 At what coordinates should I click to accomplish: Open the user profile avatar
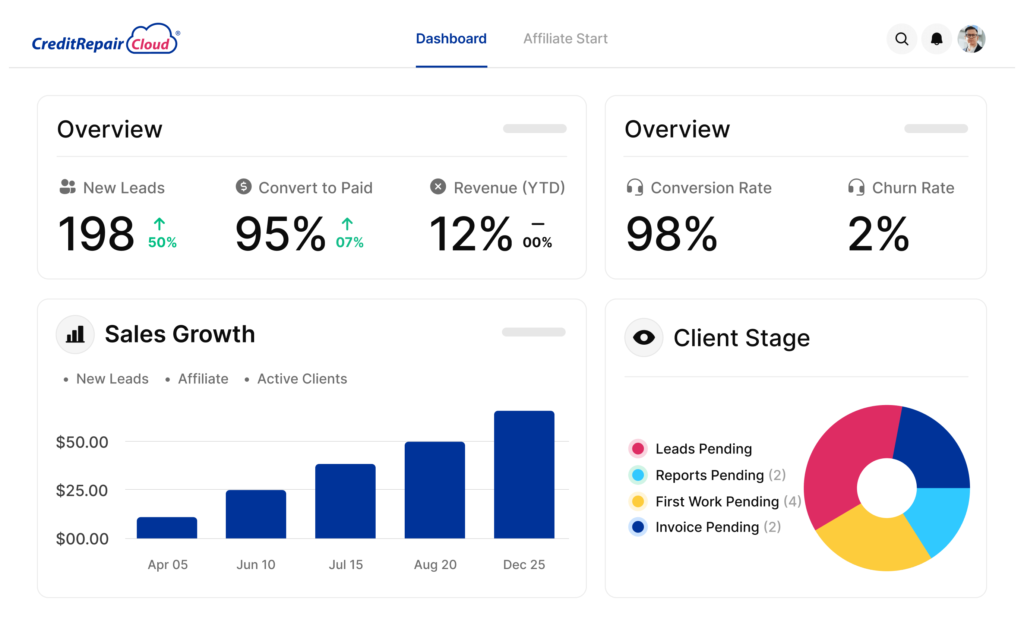tap(971, 39)
